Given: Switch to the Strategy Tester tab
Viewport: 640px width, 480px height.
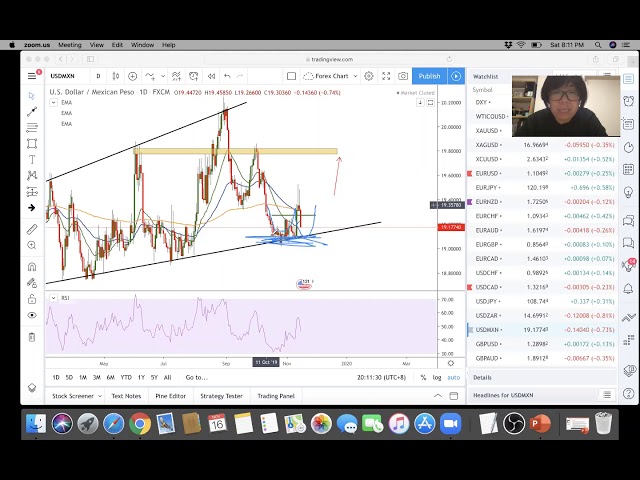Looking at the screenshot, I should pyautogui.click(x=221, y=396).
